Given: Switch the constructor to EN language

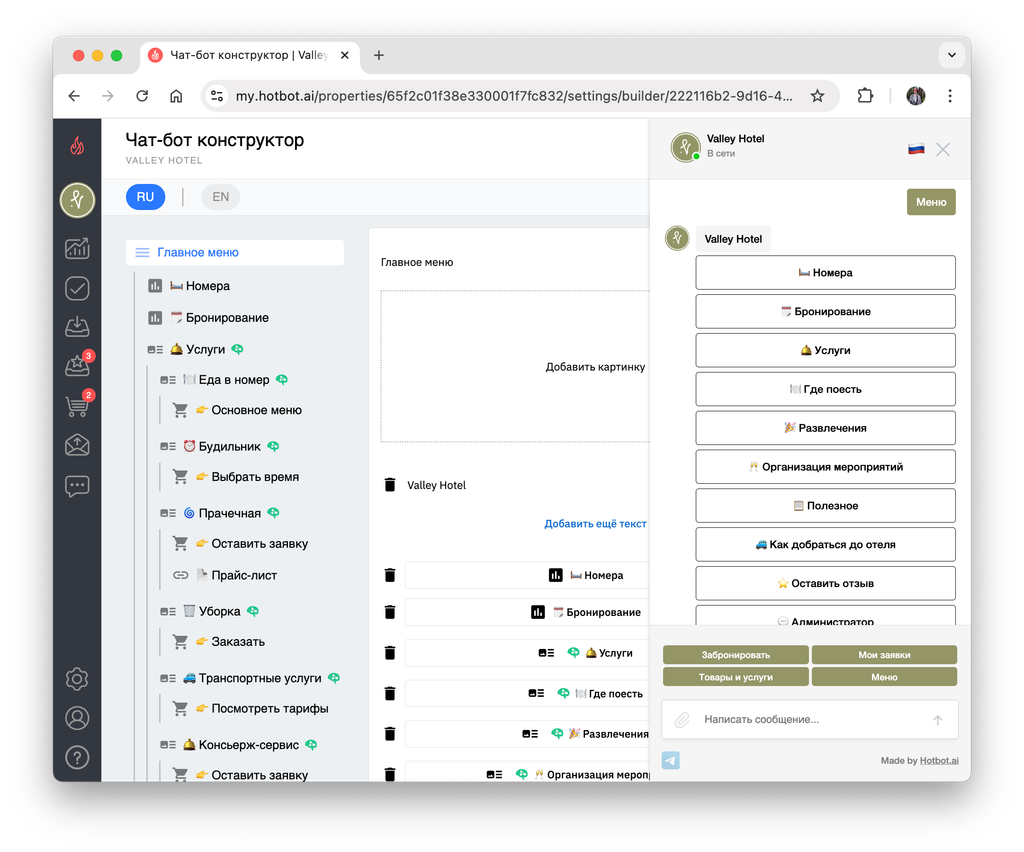Looking at the screenshot, I should [221, 197].
